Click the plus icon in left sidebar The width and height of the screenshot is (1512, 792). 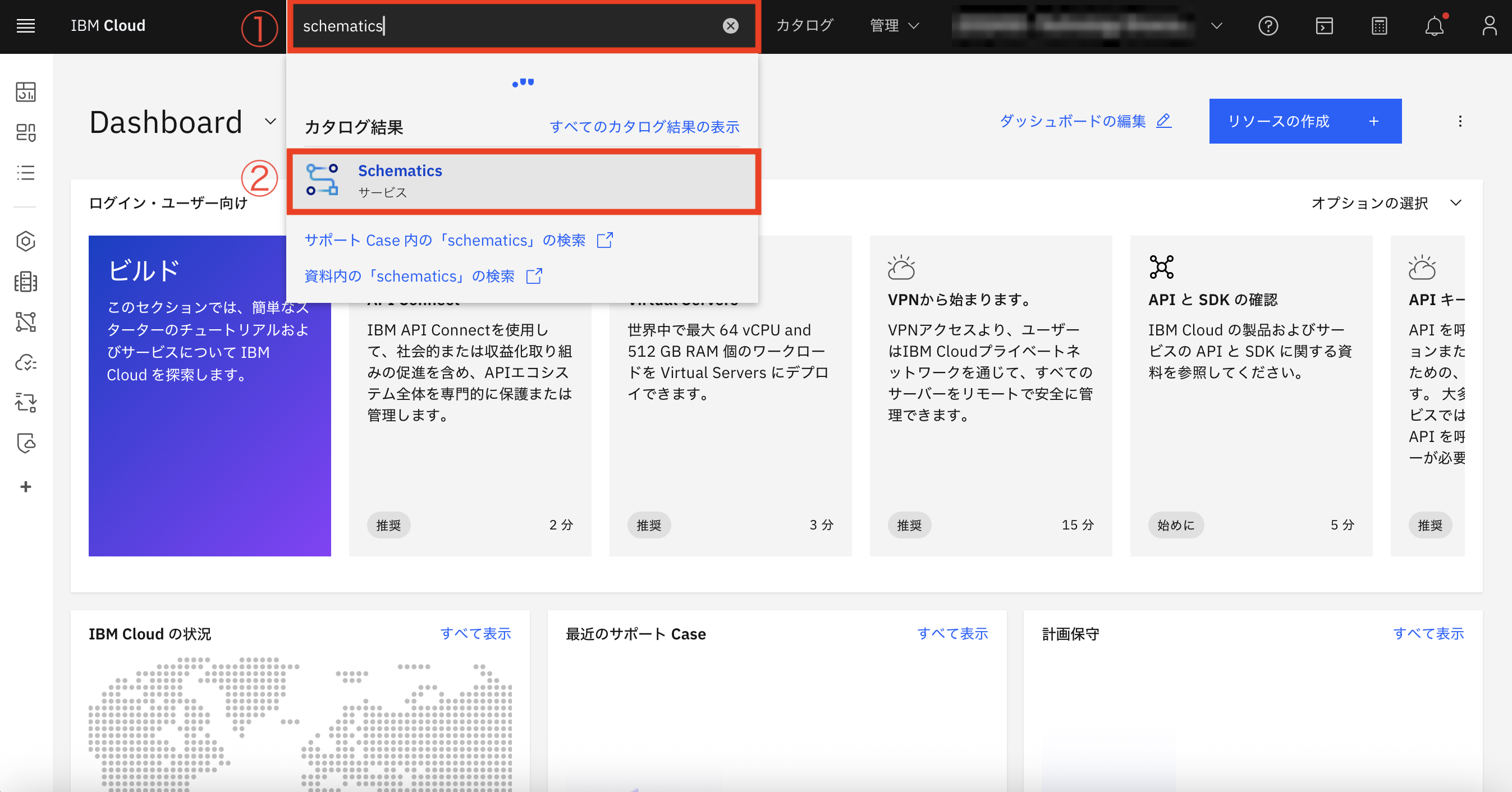pyautogui.click(x=25, y=486)
